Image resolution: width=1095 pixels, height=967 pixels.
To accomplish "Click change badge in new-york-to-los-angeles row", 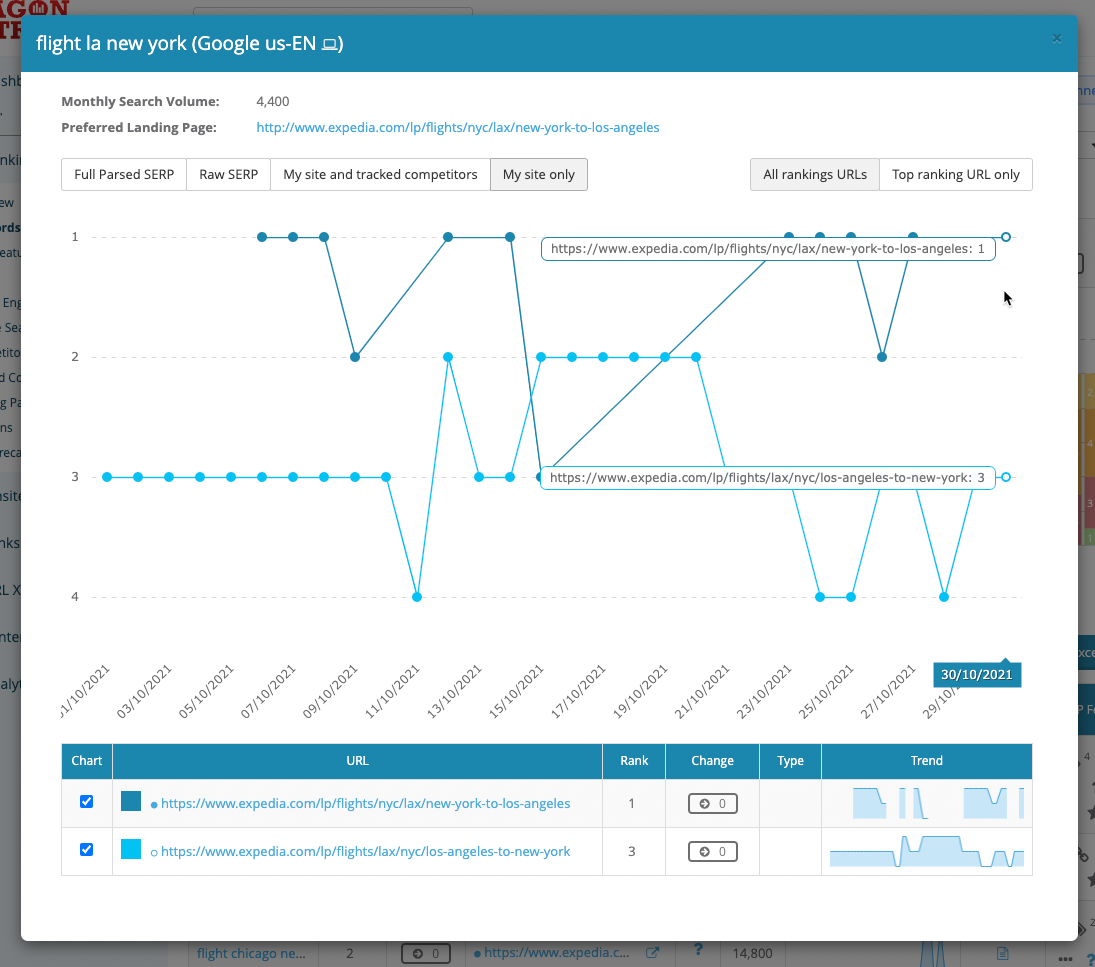I will pos(712,804).
